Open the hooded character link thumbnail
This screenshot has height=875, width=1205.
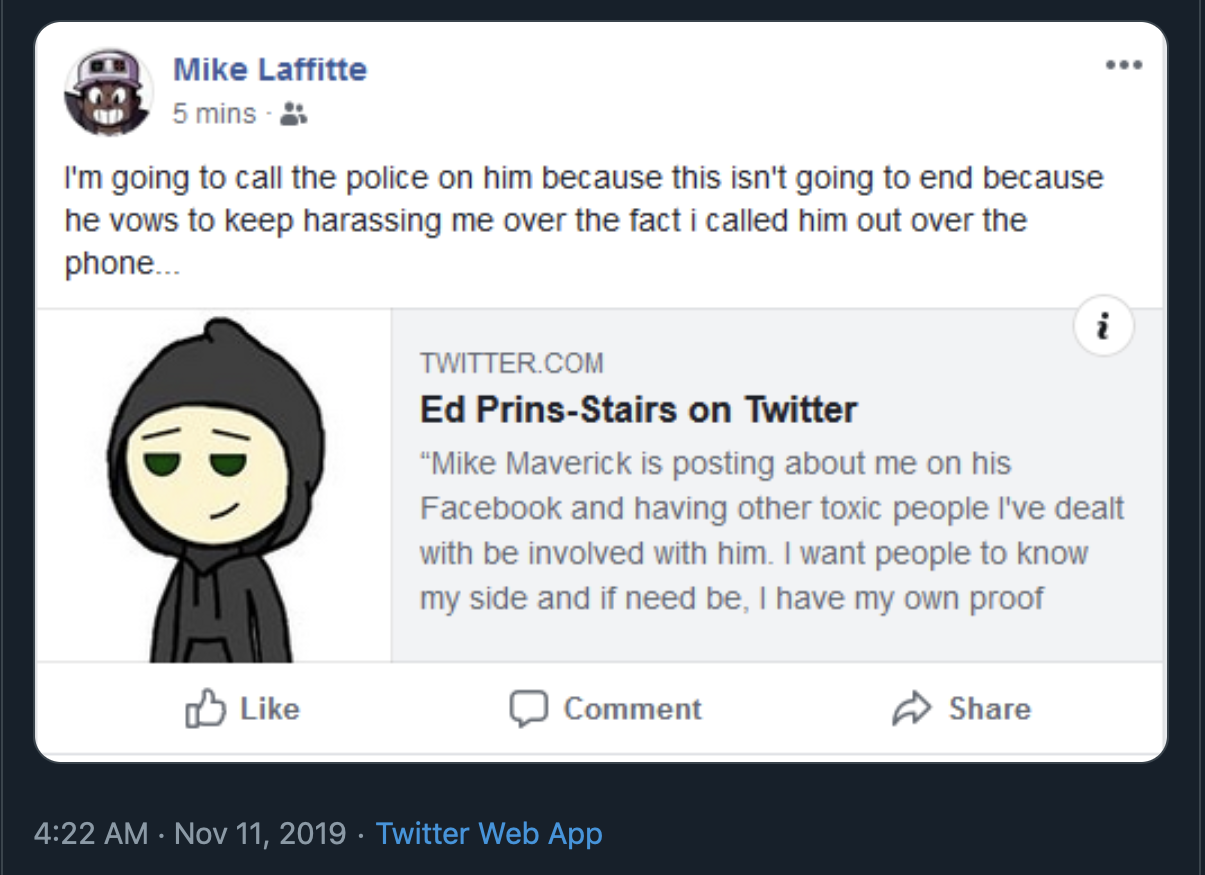tap(214, 487)
